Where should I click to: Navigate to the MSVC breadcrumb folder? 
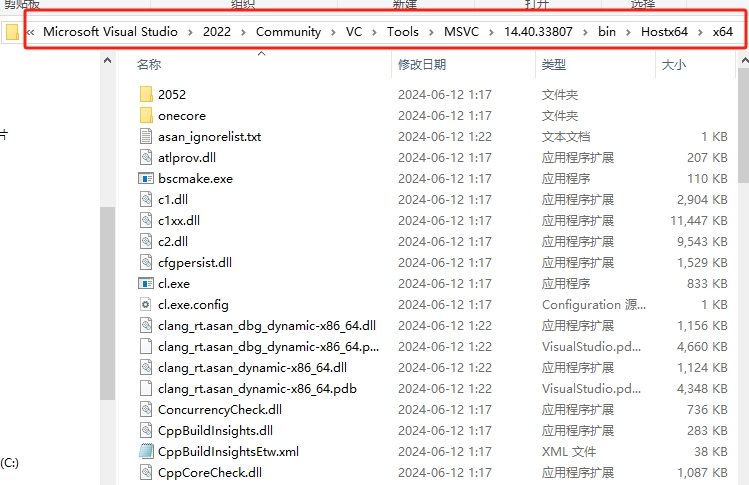click(x=461, y=32)
